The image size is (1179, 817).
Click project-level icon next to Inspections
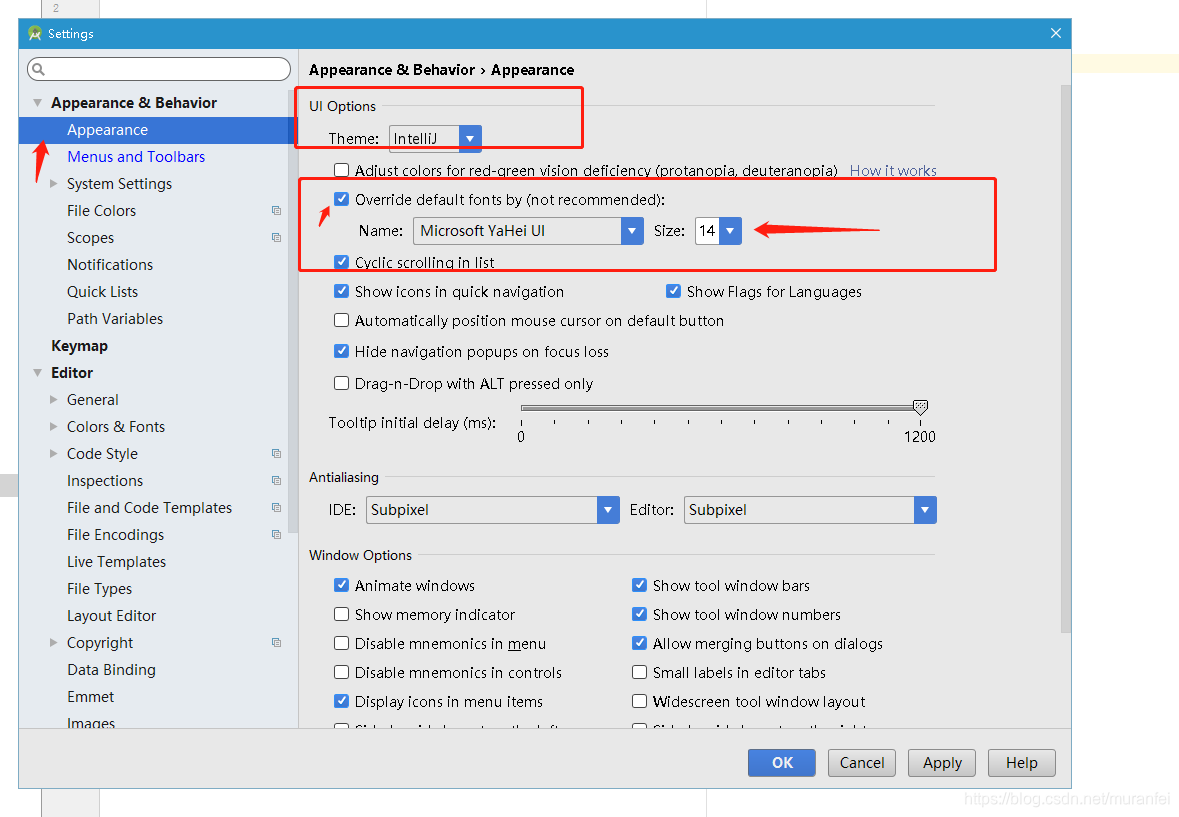click(x=277, y=480)
